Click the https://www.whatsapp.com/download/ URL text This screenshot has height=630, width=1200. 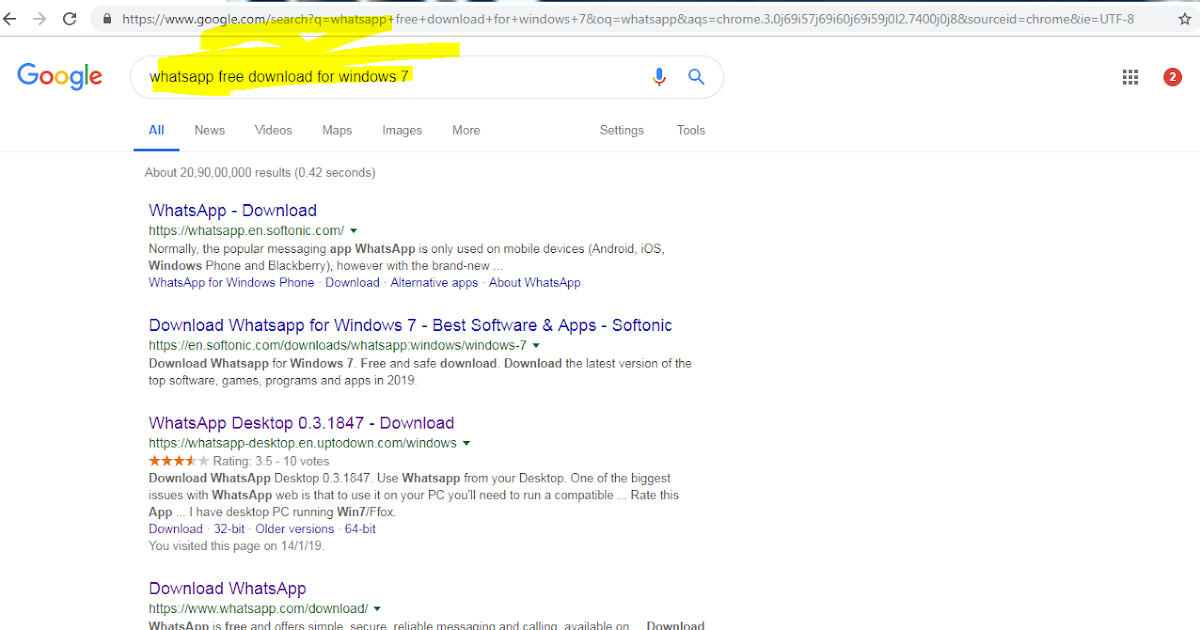pyautogui.click(x=258, y=609)
